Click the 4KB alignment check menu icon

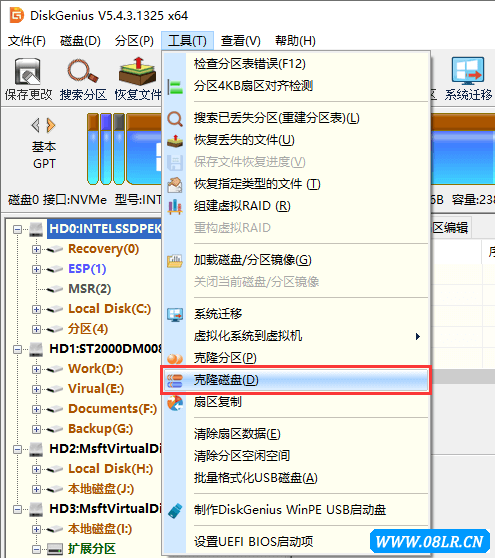click(x=175, y=86)
